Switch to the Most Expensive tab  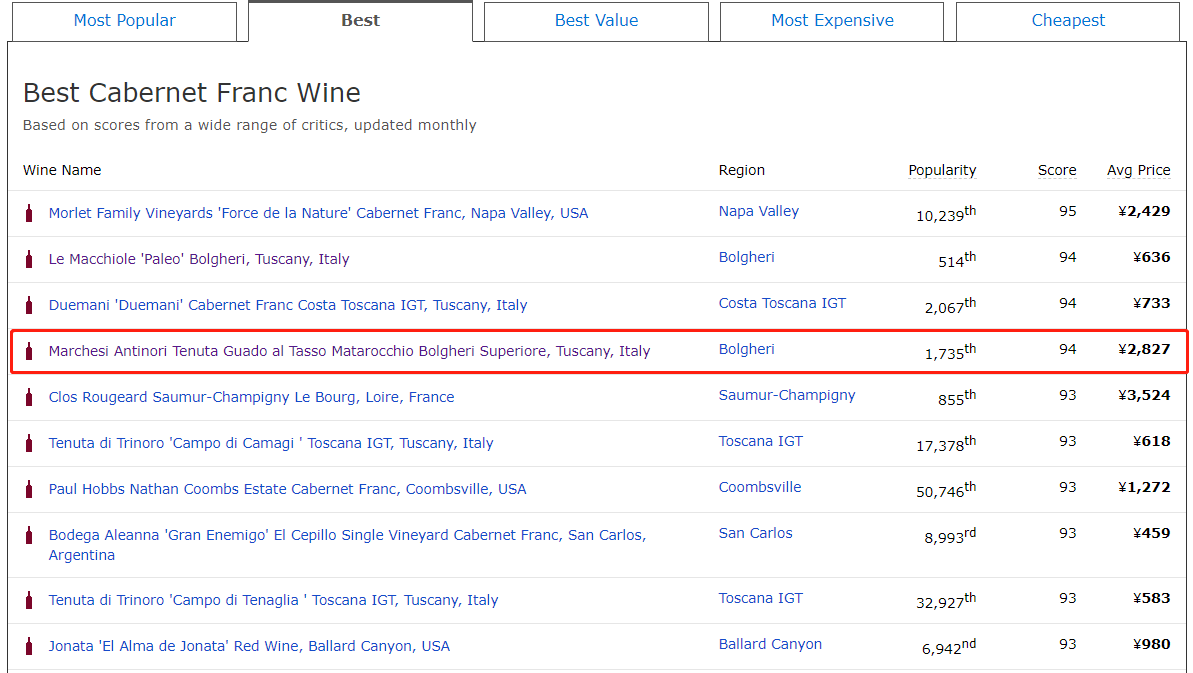coord(832,21)
